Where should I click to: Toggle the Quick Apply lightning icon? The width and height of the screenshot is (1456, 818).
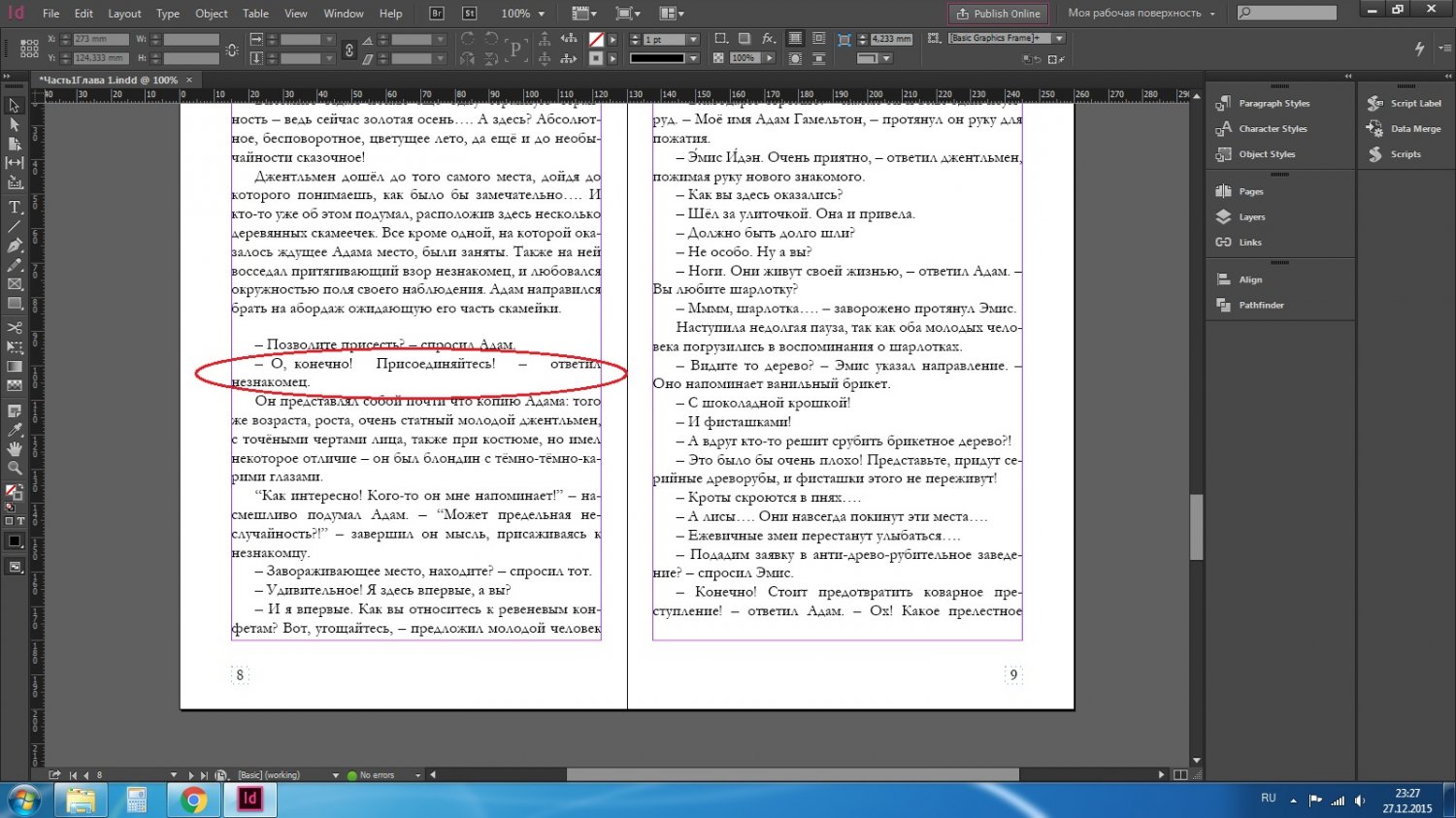[x=1419, y=49]
